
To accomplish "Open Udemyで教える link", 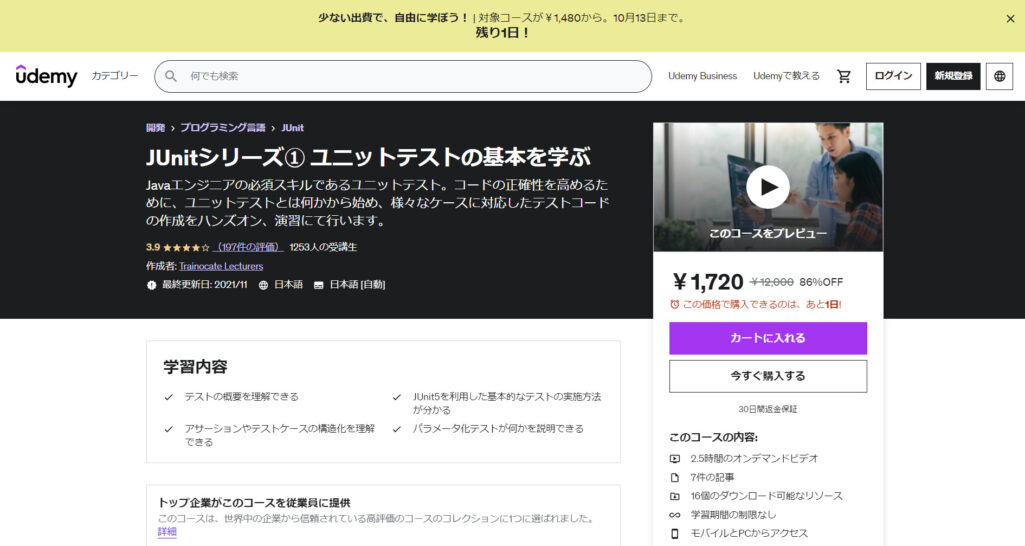I will [x=786, y=76].
